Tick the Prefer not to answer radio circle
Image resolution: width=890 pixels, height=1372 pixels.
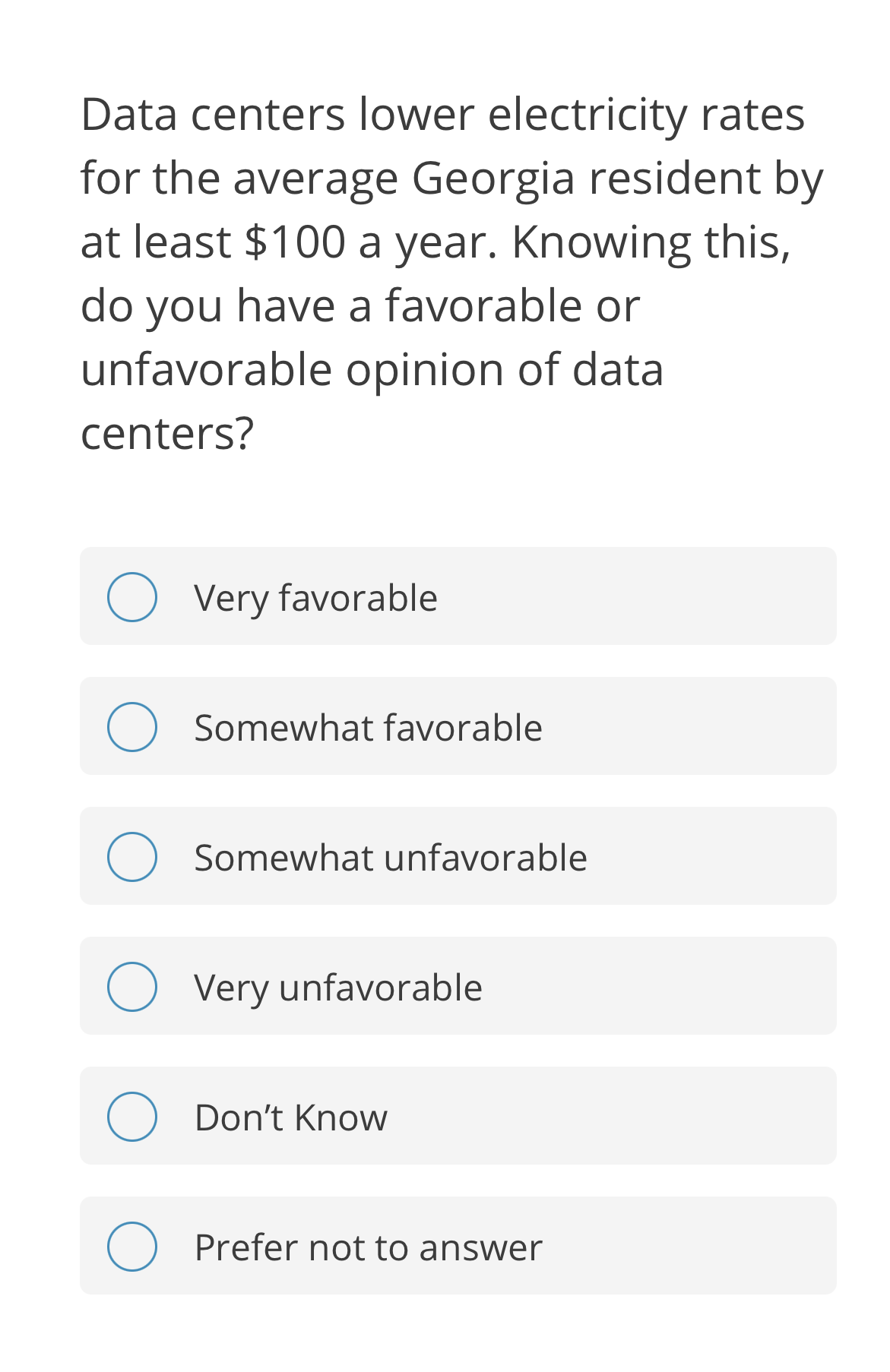(x=132, y=1247)
